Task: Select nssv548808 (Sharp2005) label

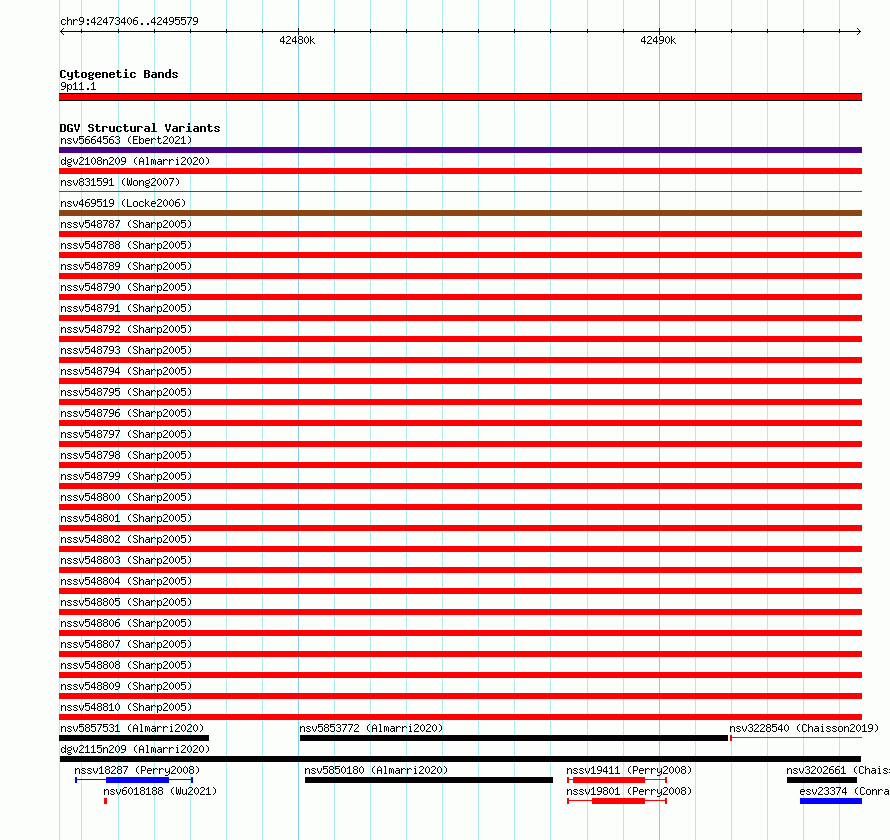Action: tap(126, 665)
